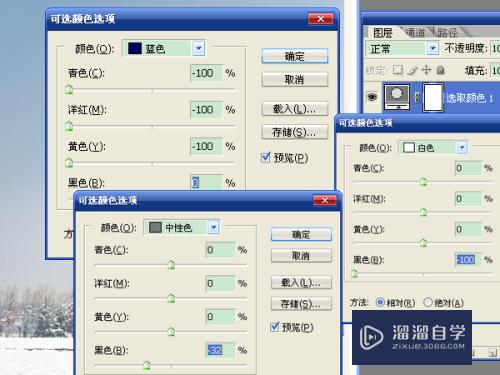The image size is (500, 375).
Task: Switch to the 图层 tab
Action: pyautogui.click(x=382, y=33)
